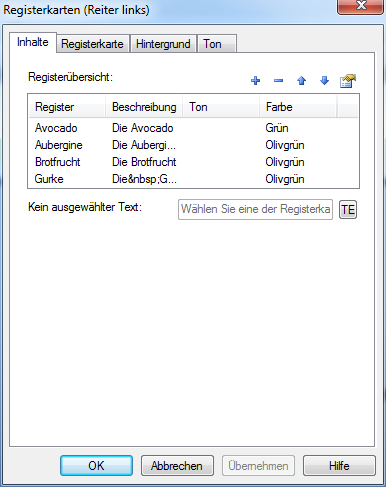Click the 'Registerübersicht:' label
The height and width of the screenshot is (487, 386).
[x=71, y=77]
